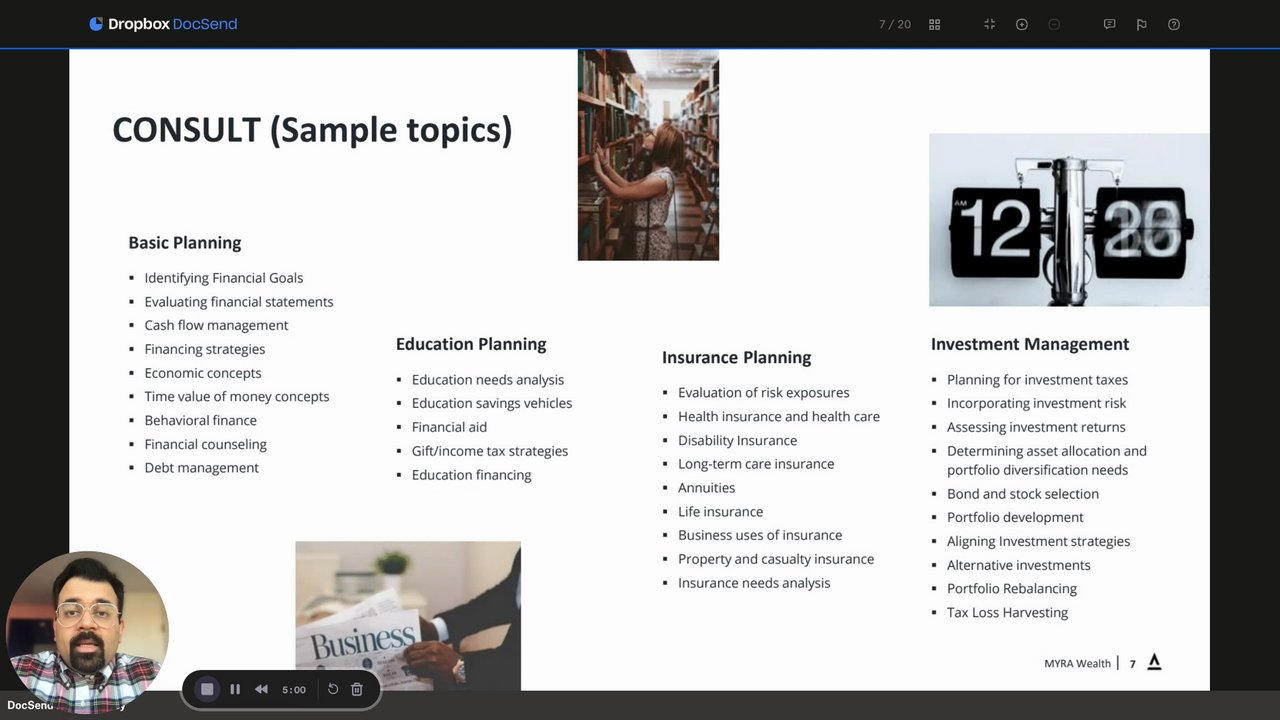Click 'Education financing' bullet
The height and width of the screenshot is (720, 1280).
point(472,475)
